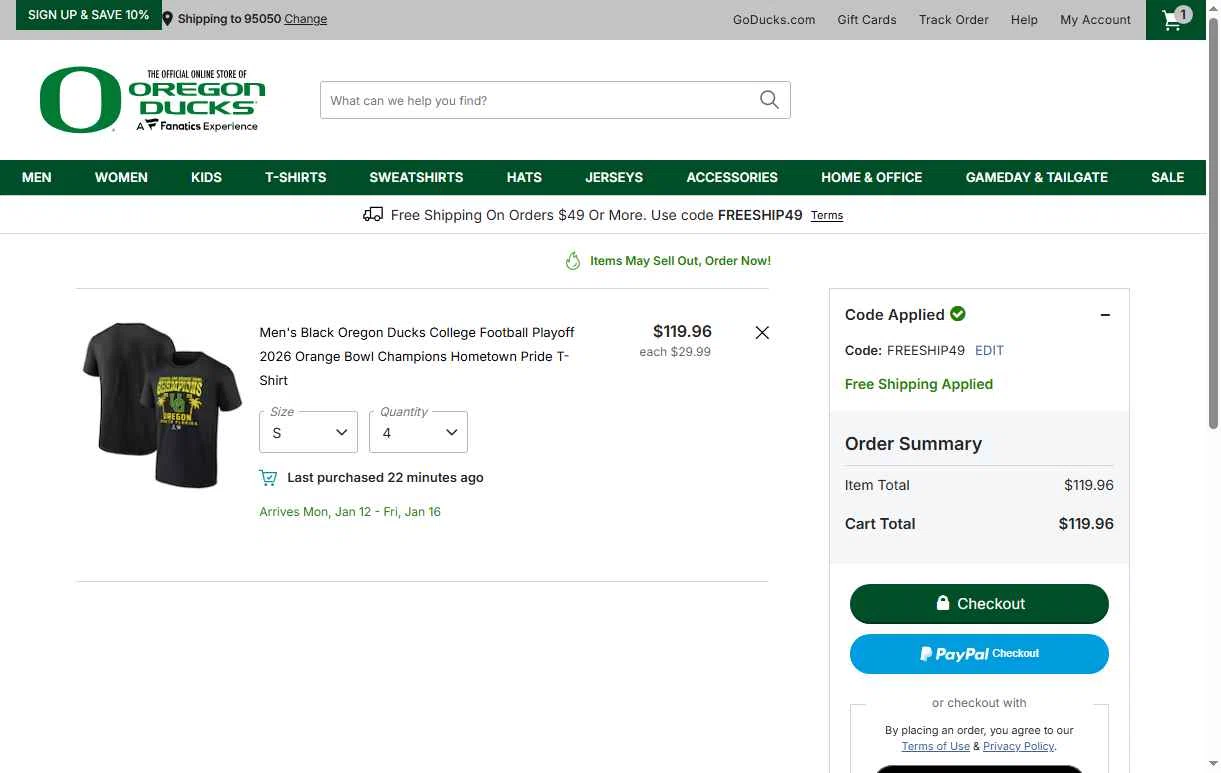
Task: Click the Item Total label
Action: pyautogui.click(x=877, y=485)
